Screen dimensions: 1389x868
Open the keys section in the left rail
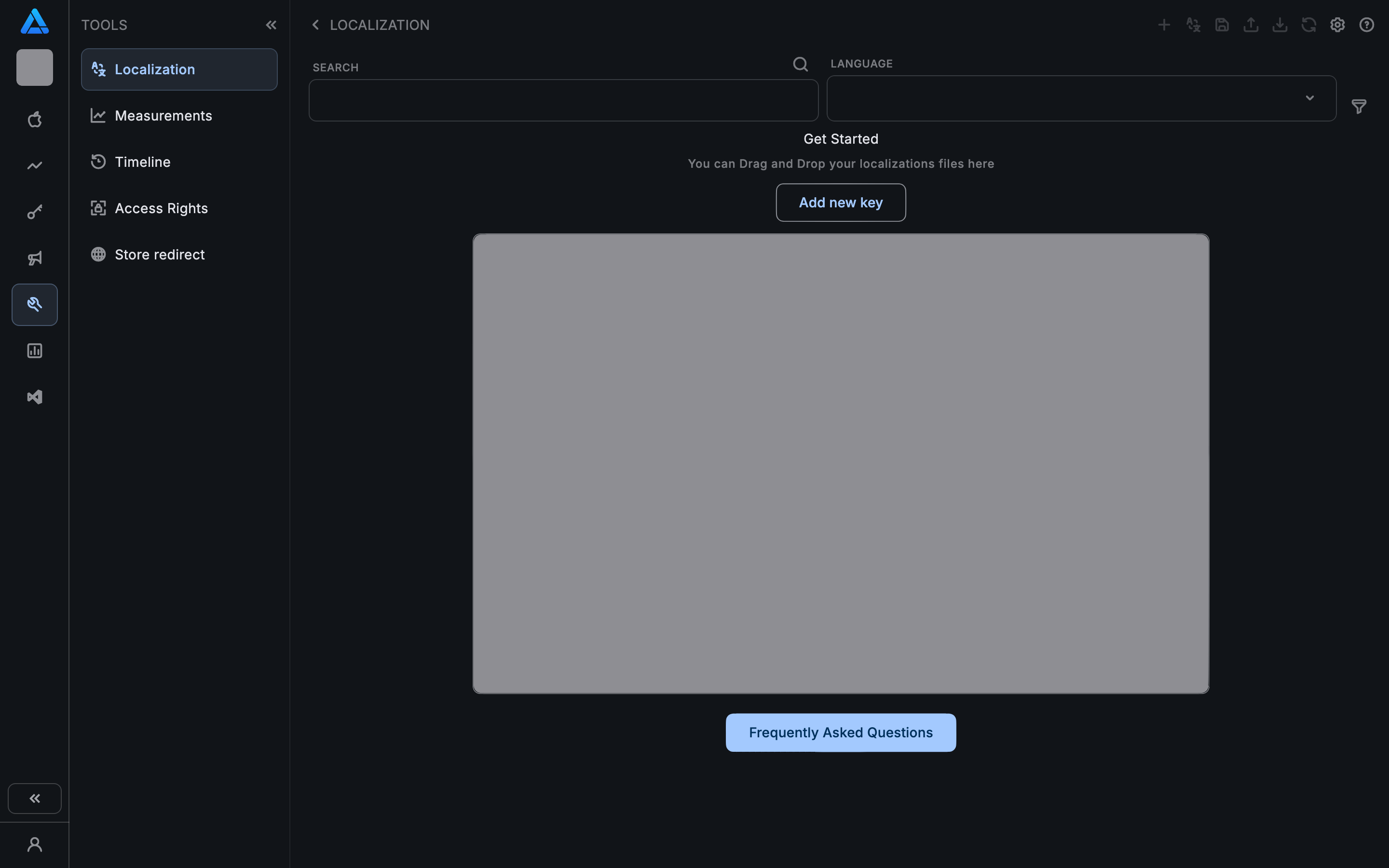[34, 212]
